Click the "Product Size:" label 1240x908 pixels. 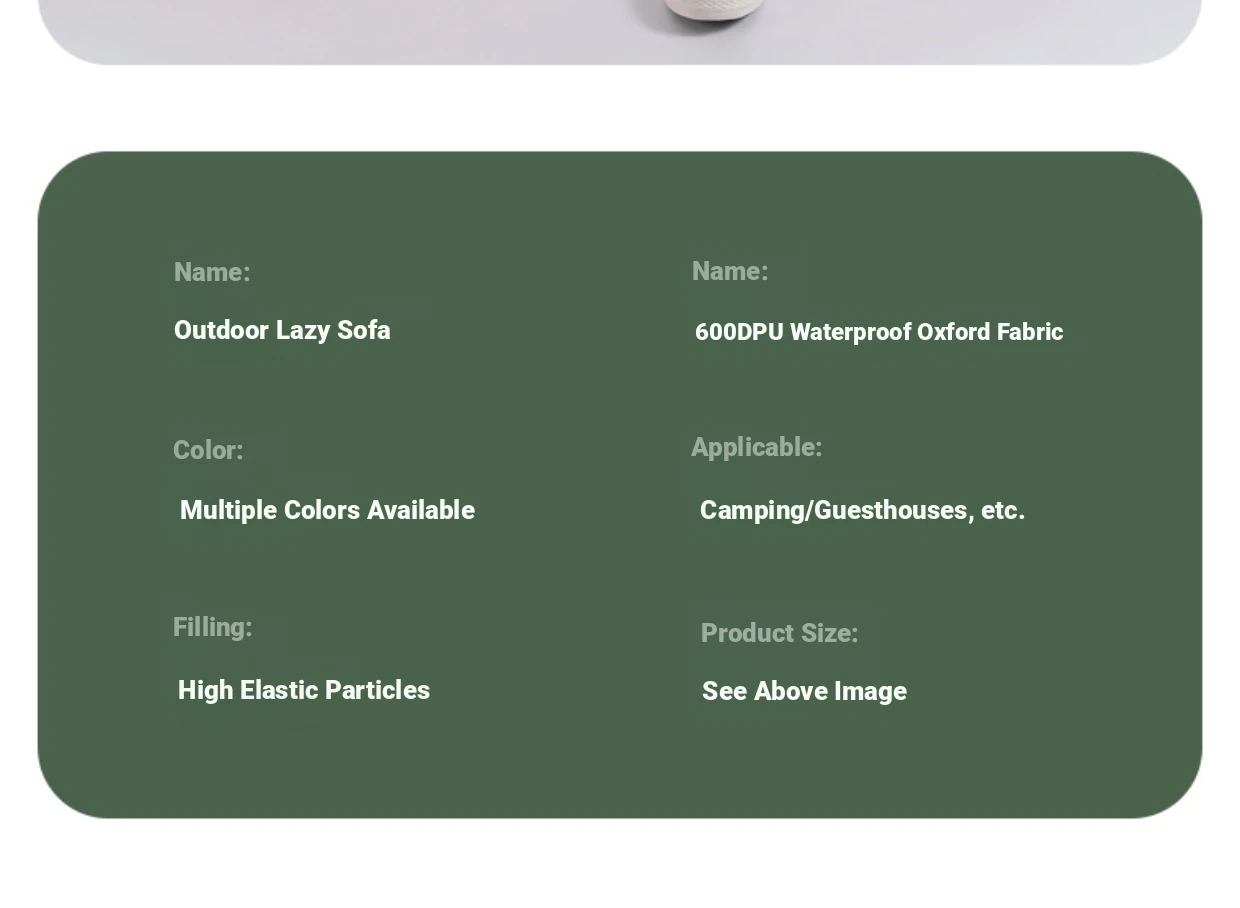pos(779,633)
